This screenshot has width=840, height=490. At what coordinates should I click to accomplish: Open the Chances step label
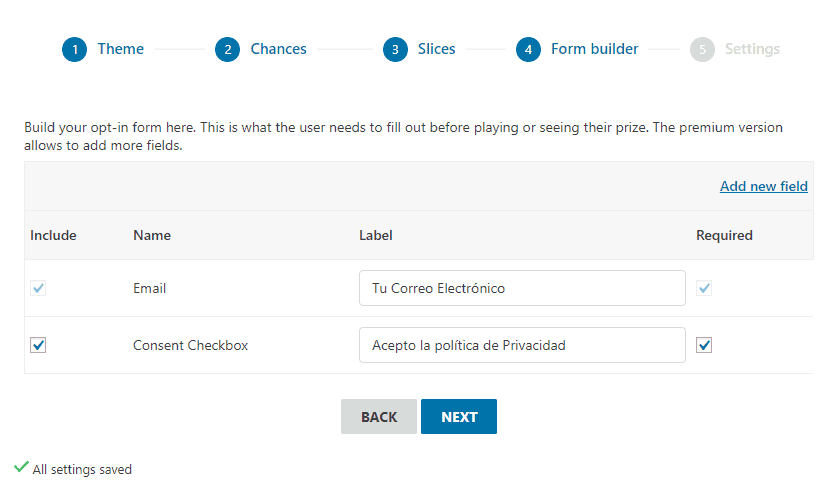click(279, 49)
